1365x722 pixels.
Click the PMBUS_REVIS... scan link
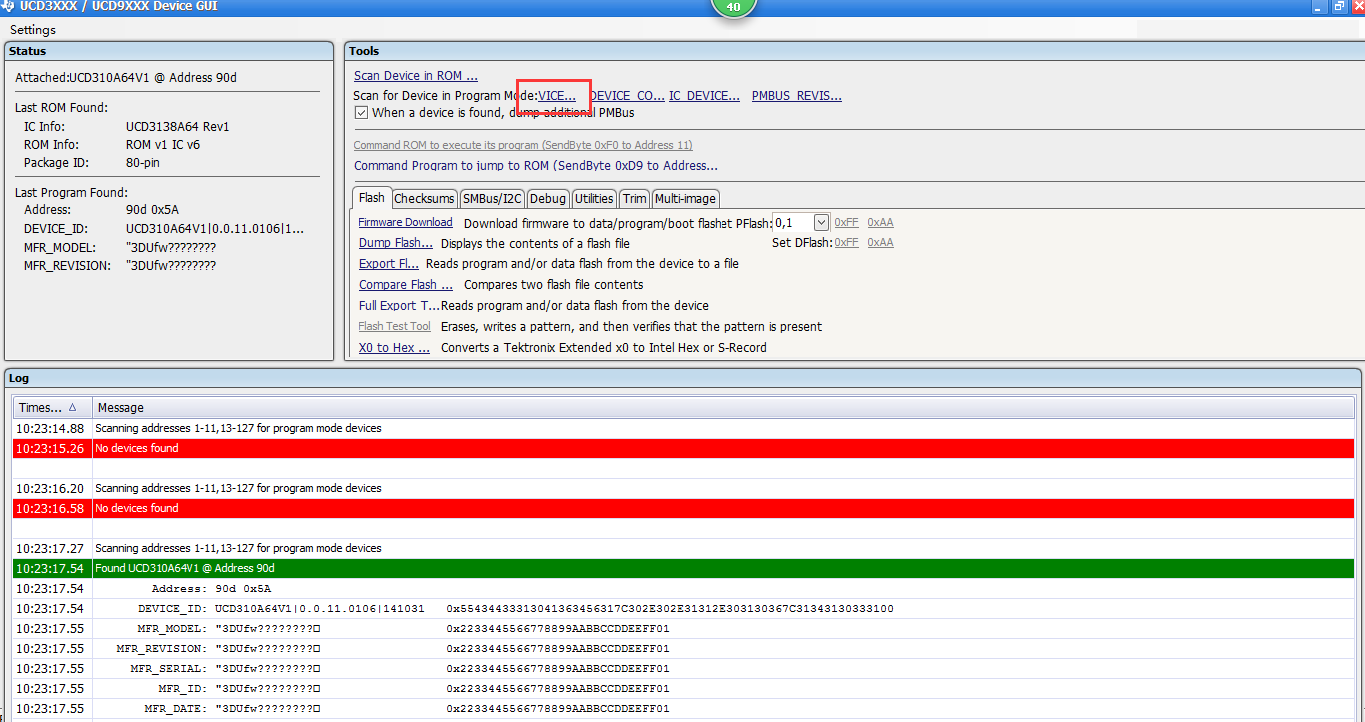797,96
